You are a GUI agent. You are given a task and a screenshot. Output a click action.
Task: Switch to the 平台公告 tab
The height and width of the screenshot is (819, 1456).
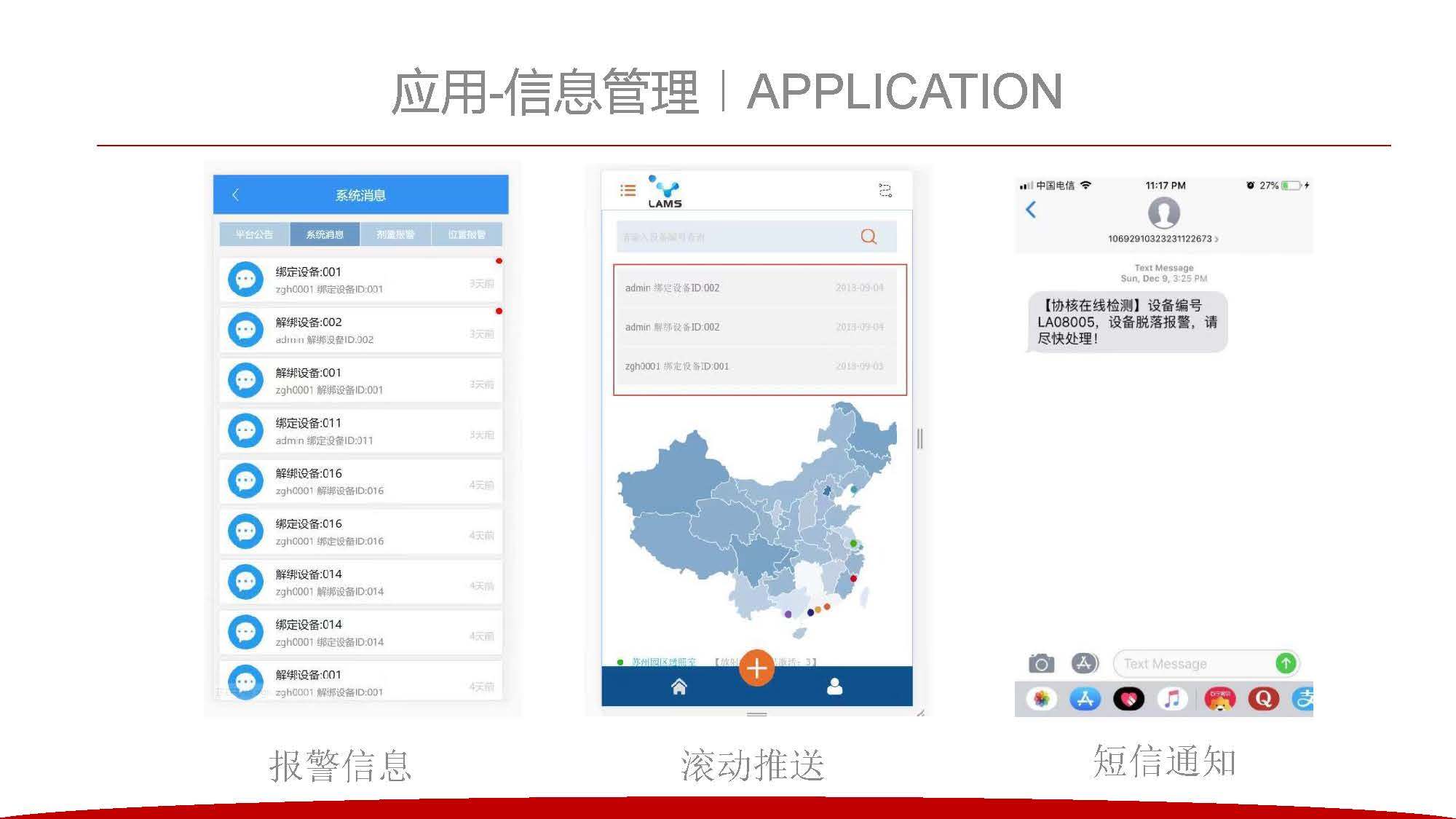pyautogui.click(x=254, y=234)
